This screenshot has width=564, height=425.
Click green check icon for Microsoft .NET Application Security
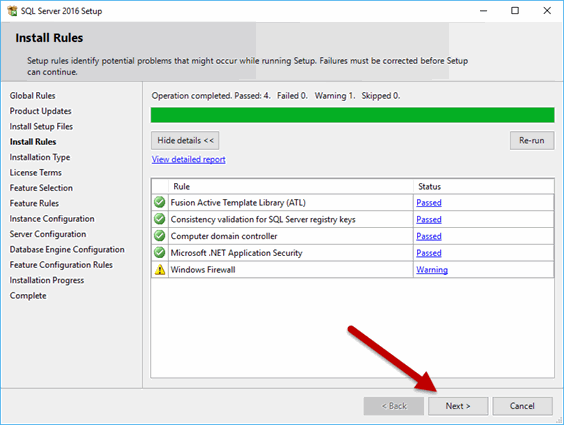coord(159,253)
